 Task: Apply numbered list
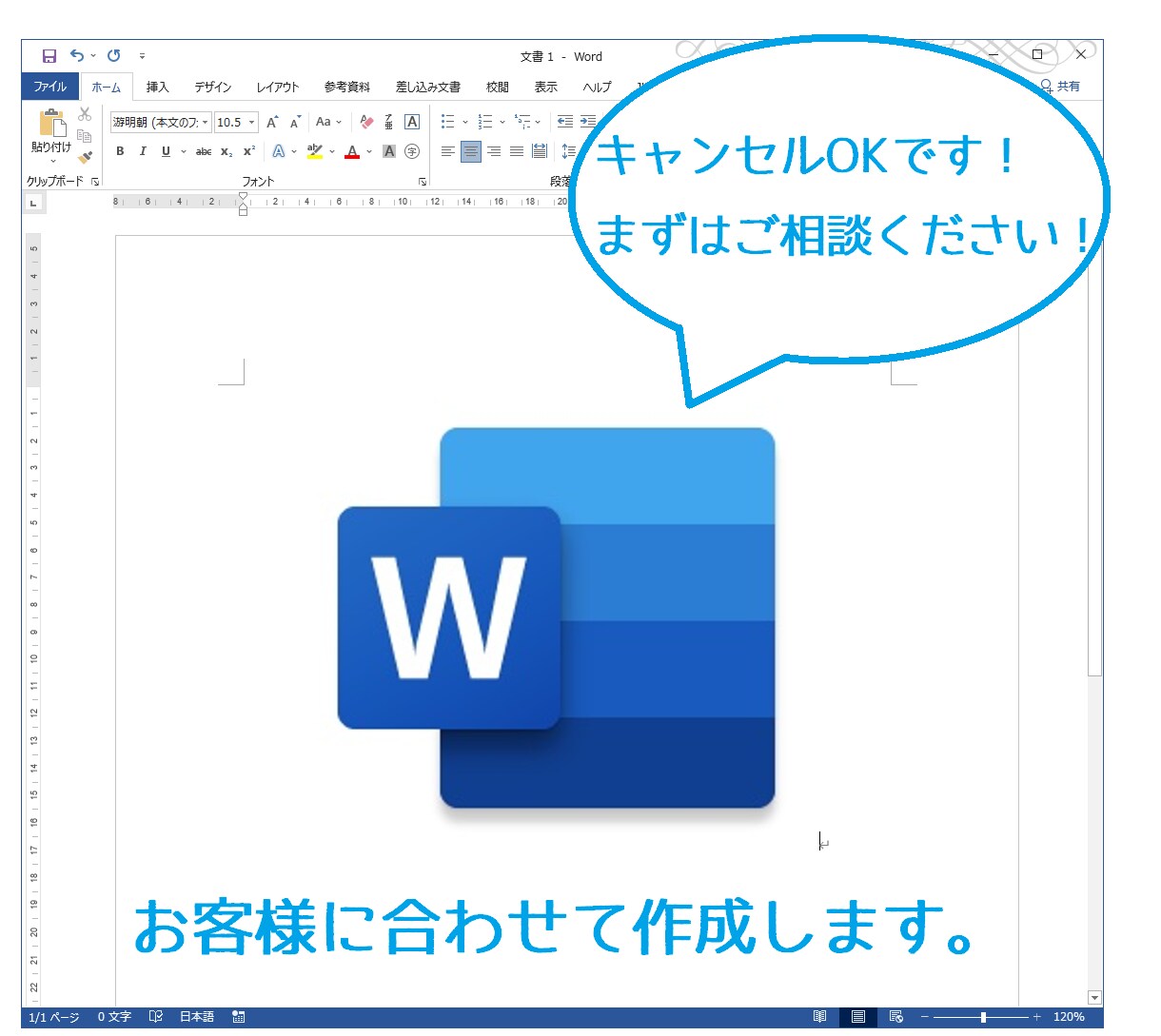click(x=485, y=122)
